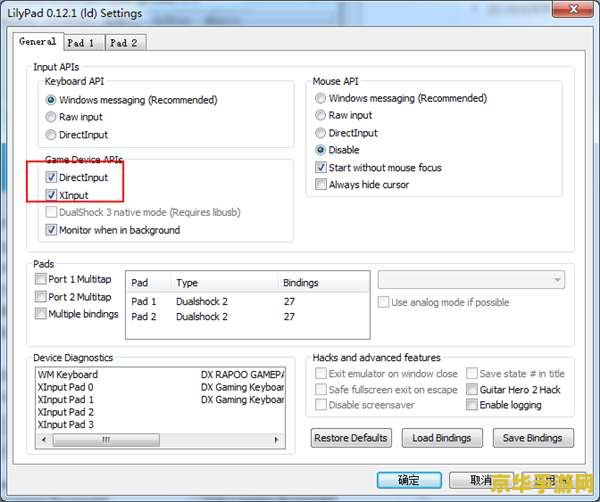Select XInput Pad 2 device
The width and height of the screenshot is (600, 502).
[65, 412]
